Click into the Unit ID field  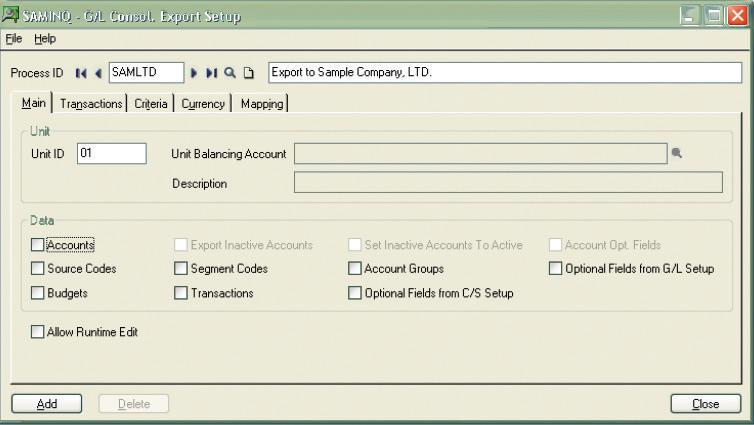point(111,154)
